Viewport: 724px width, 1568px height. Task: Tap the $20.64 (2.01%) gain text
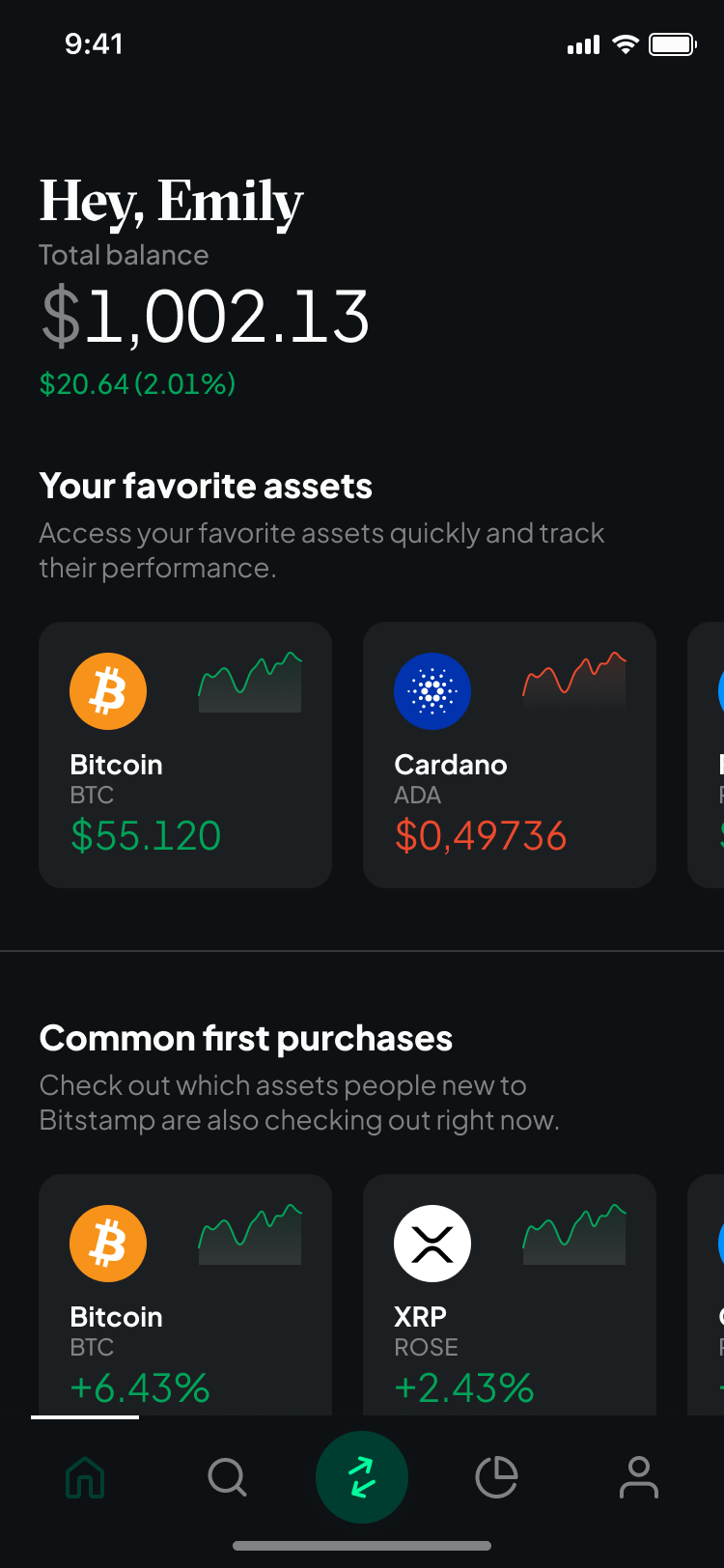click(137, 384)
